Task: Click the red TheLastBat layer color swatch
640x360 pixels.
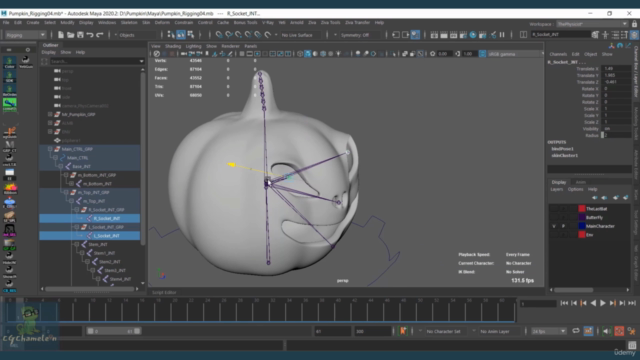Action: pyautogui.click(x=582, y=209)
